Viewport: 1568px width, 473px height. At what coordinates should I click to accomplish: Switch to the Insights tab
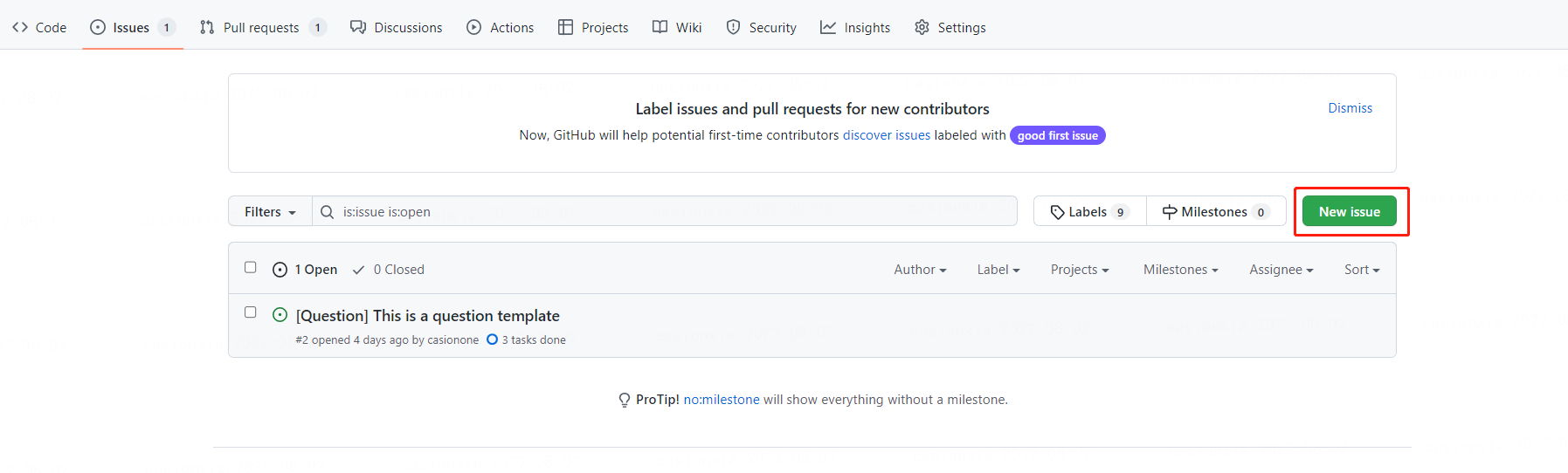tap(855, 27)
